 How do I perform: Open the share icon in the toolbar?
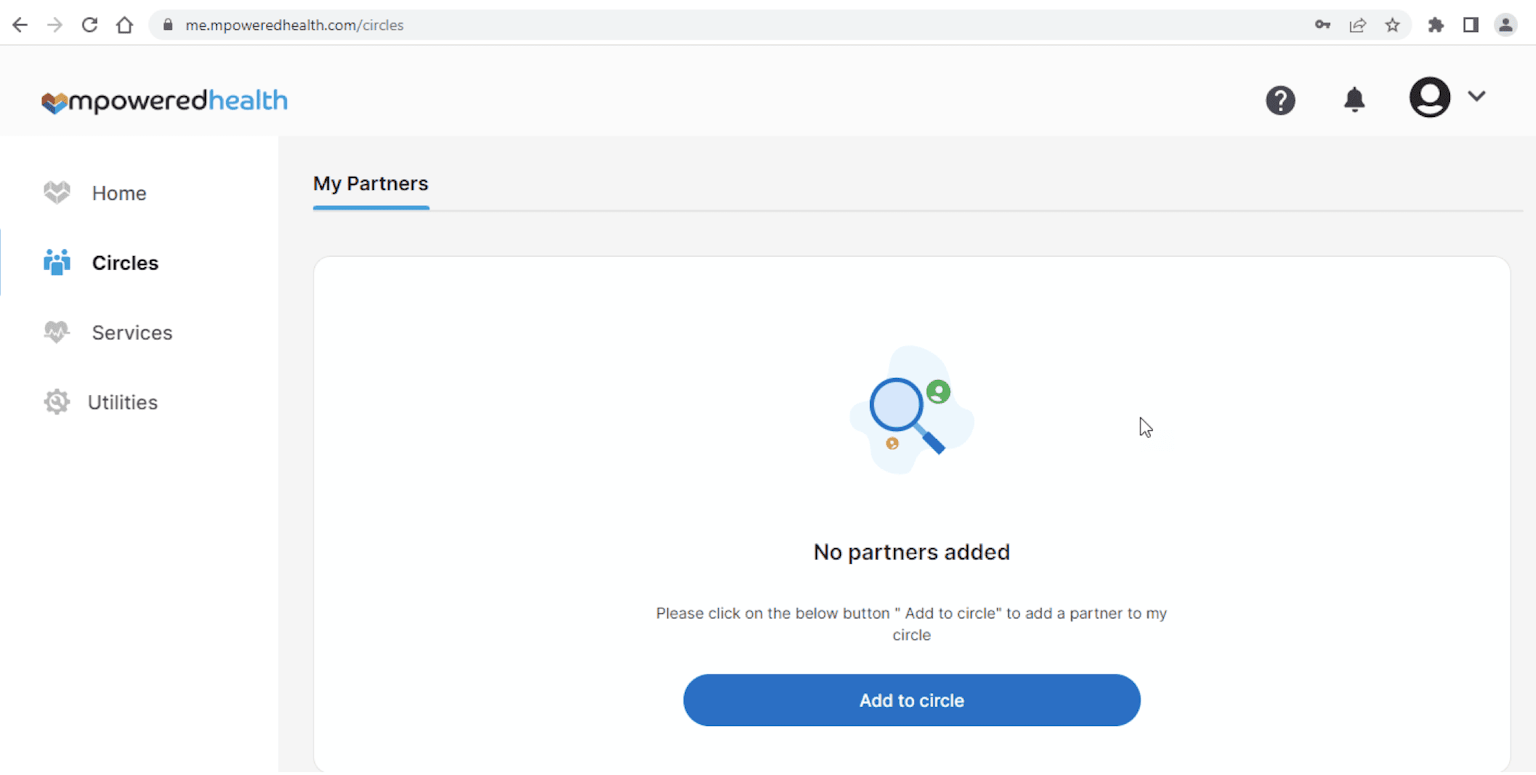coord(1357,24)
